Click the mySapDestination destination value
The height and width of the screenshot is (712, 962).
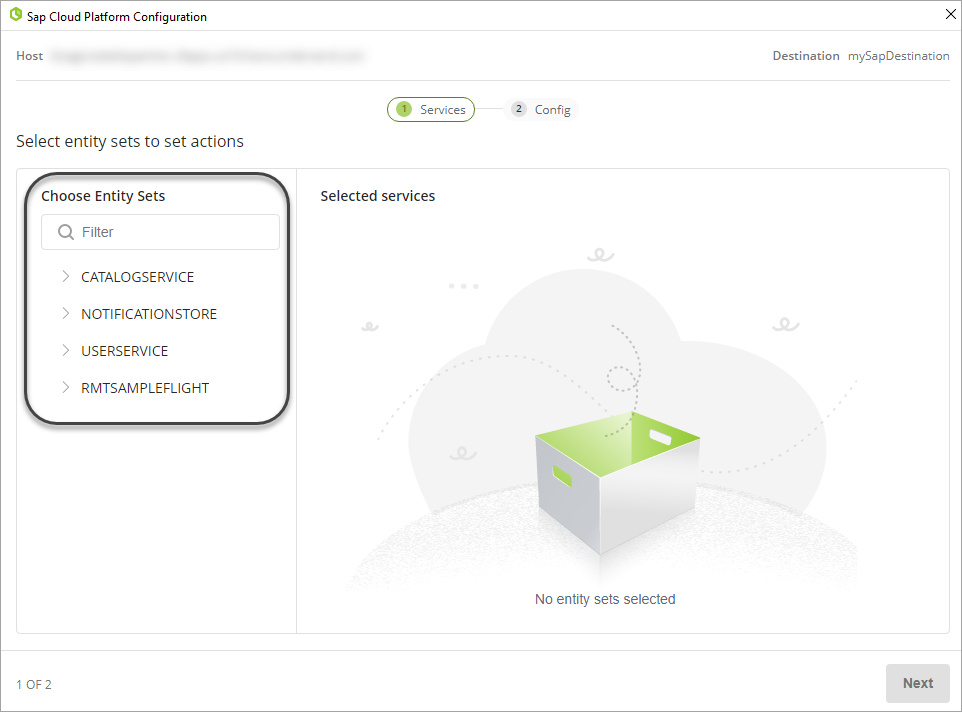point(899,56)
